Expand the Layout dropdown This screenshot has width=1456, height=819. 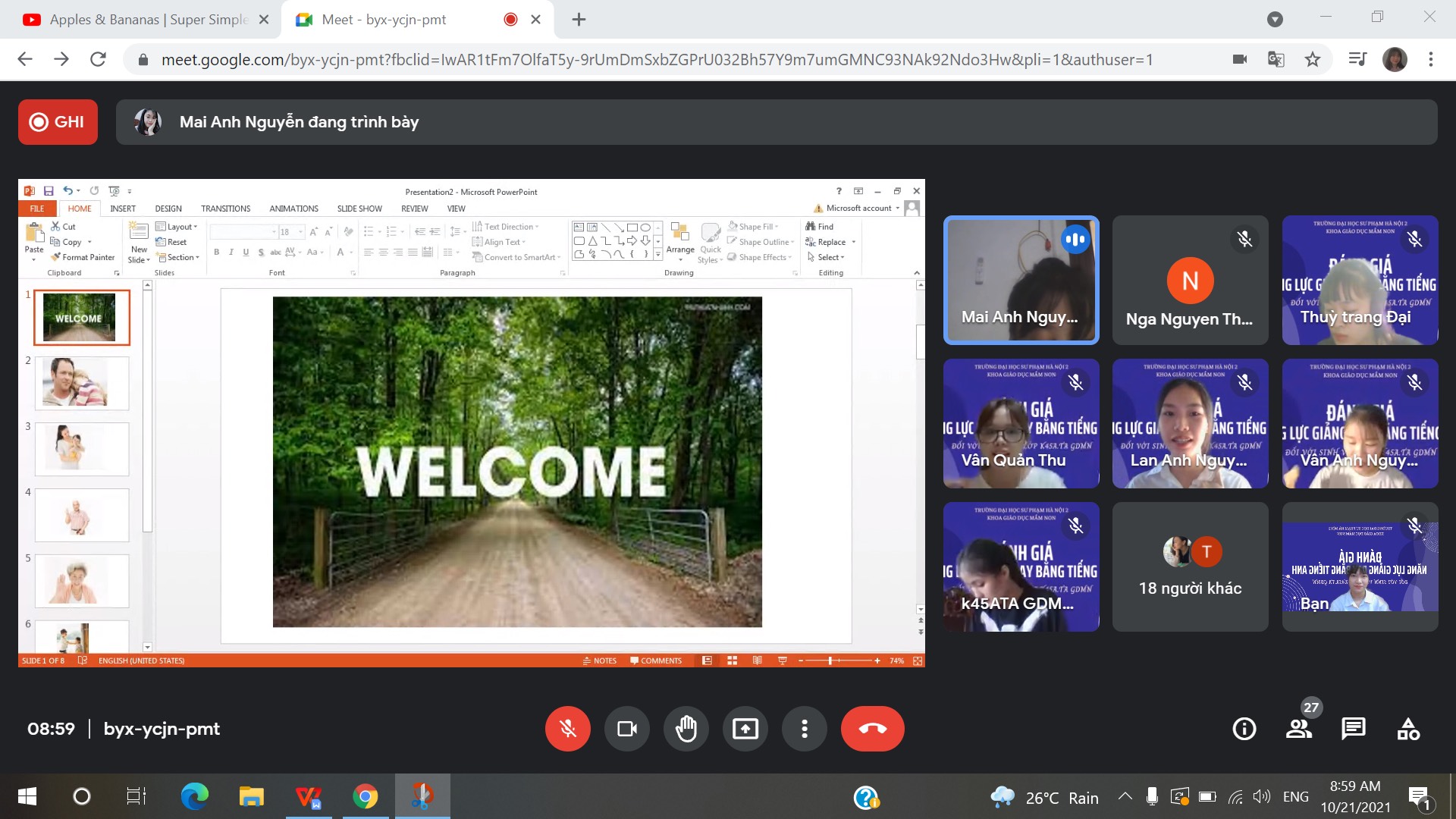pos(177,227)
